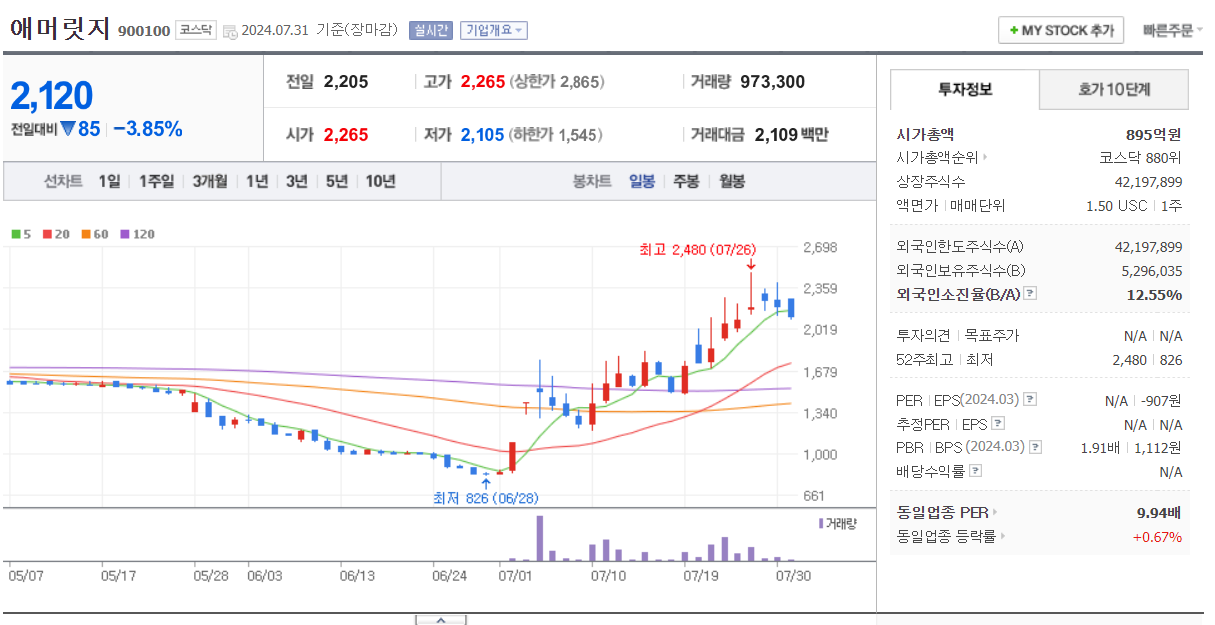Viewport: 1215px width, 625px height.
Task: Switch to the 투자정보 tab
Action: [x=965, y=89]
